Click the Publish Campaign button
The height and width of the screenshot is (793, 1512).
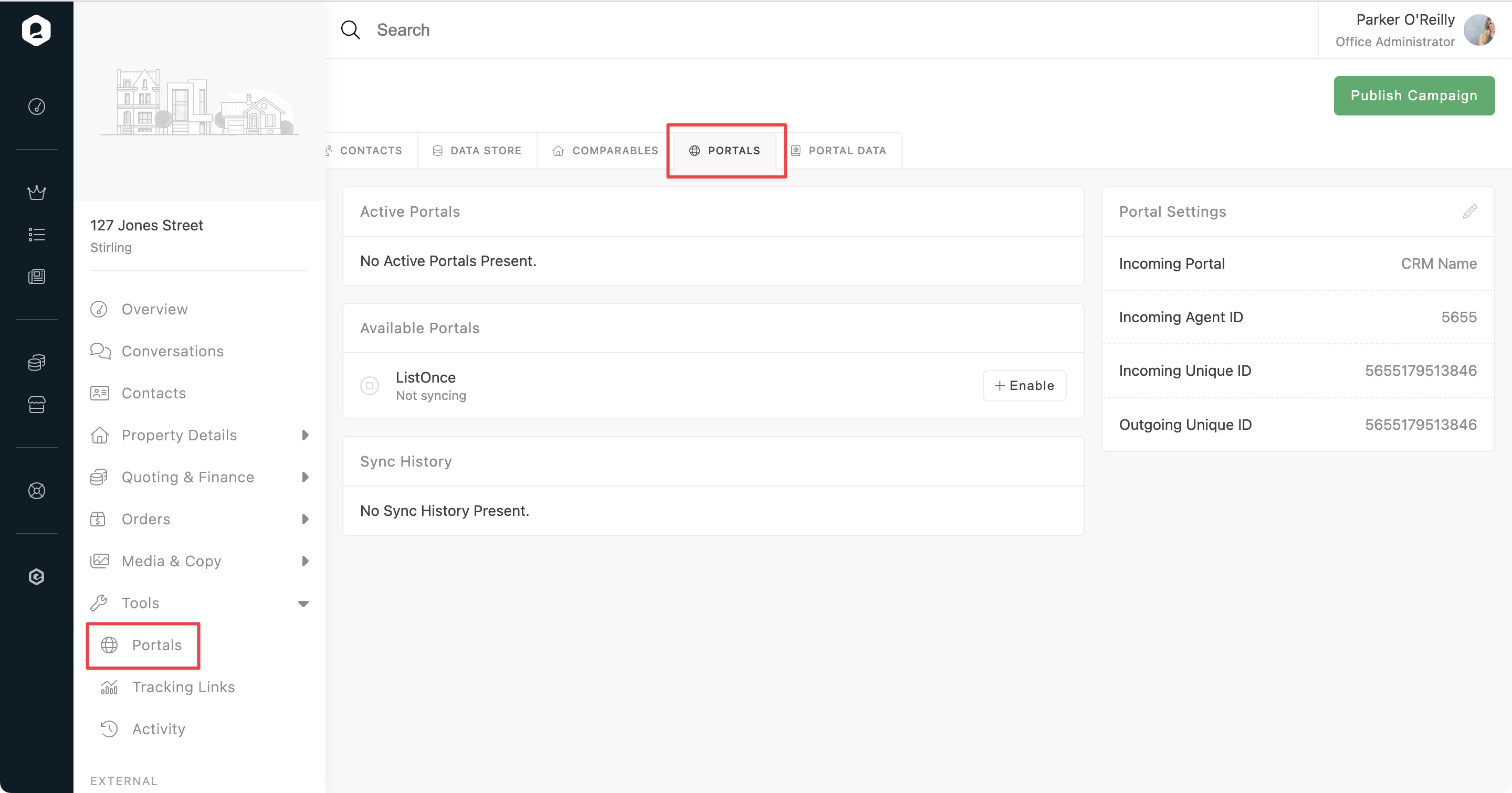[x=1413, y=96]
